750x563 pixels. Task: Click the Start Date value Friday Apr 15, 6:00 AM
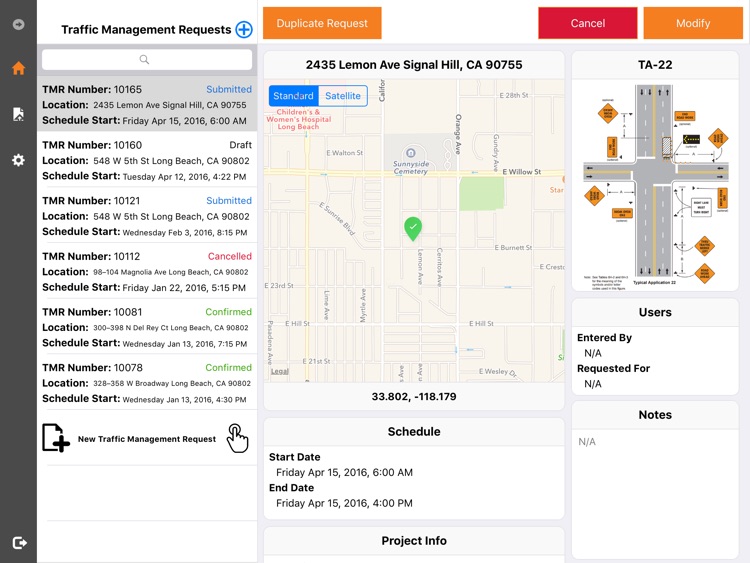pos(344,472)
